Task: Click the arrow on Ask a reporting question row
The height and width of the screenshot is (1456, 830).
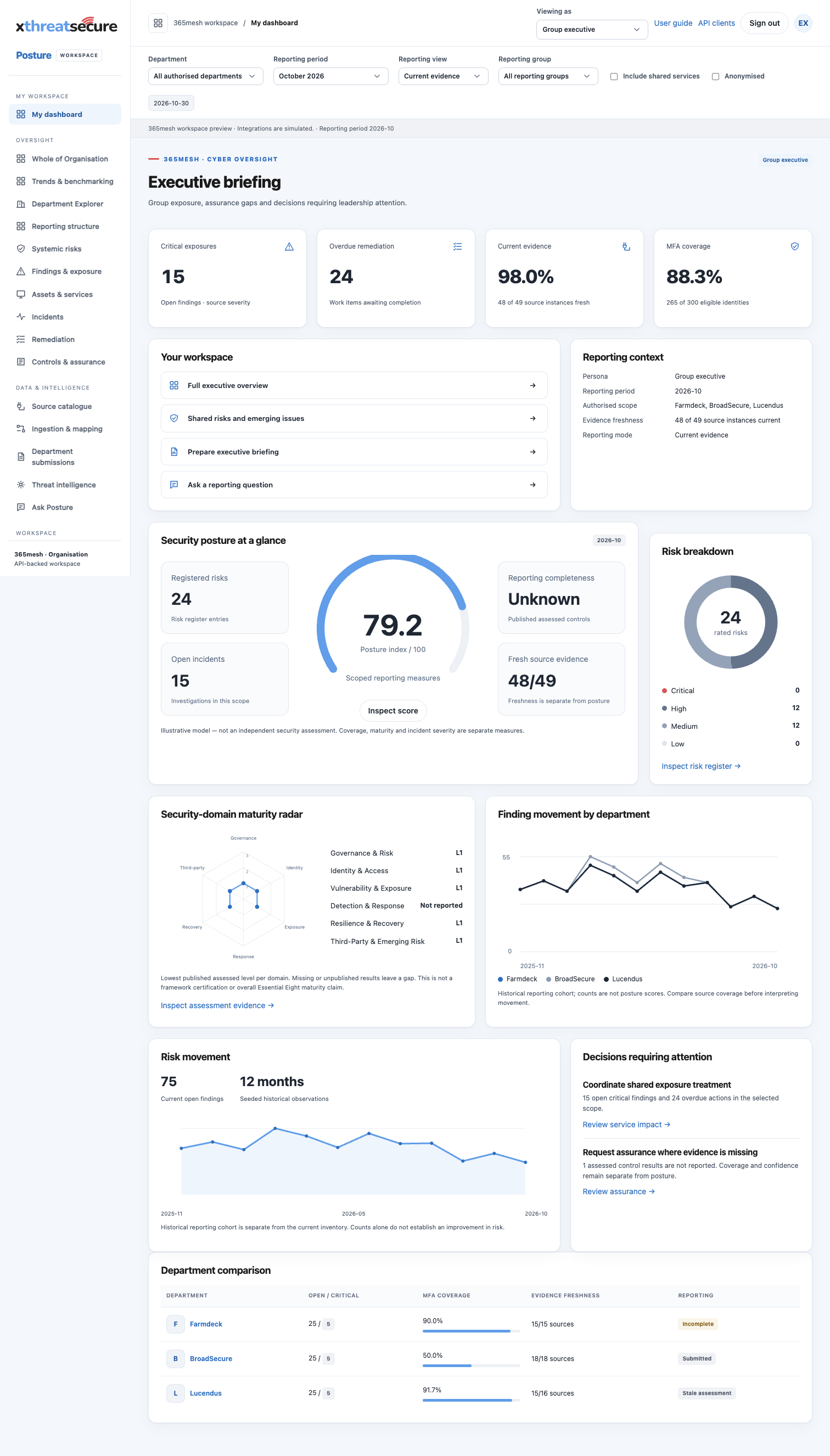Action: tap(532, 485)
